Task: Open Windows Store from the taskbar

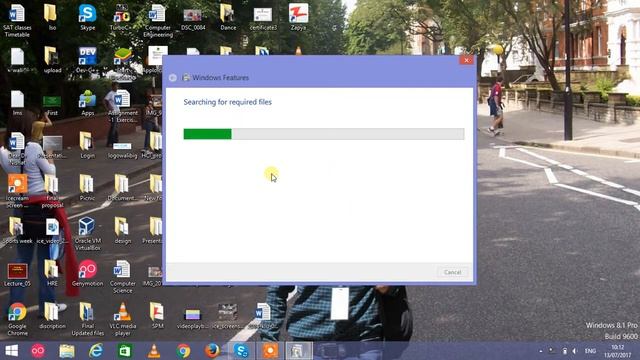Action: (x=125, y=351)
